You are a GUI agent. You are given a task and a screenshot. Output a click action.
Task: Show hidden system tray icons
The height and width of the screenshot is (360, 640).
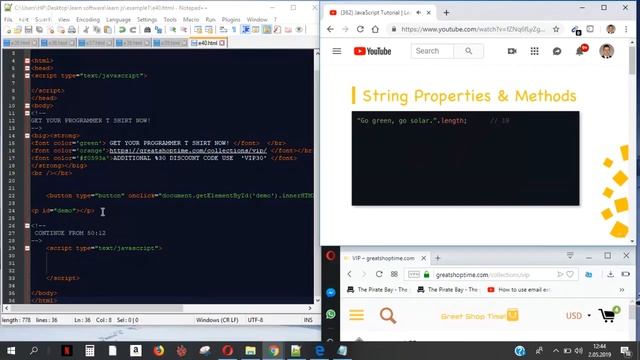tap(556, 351)
